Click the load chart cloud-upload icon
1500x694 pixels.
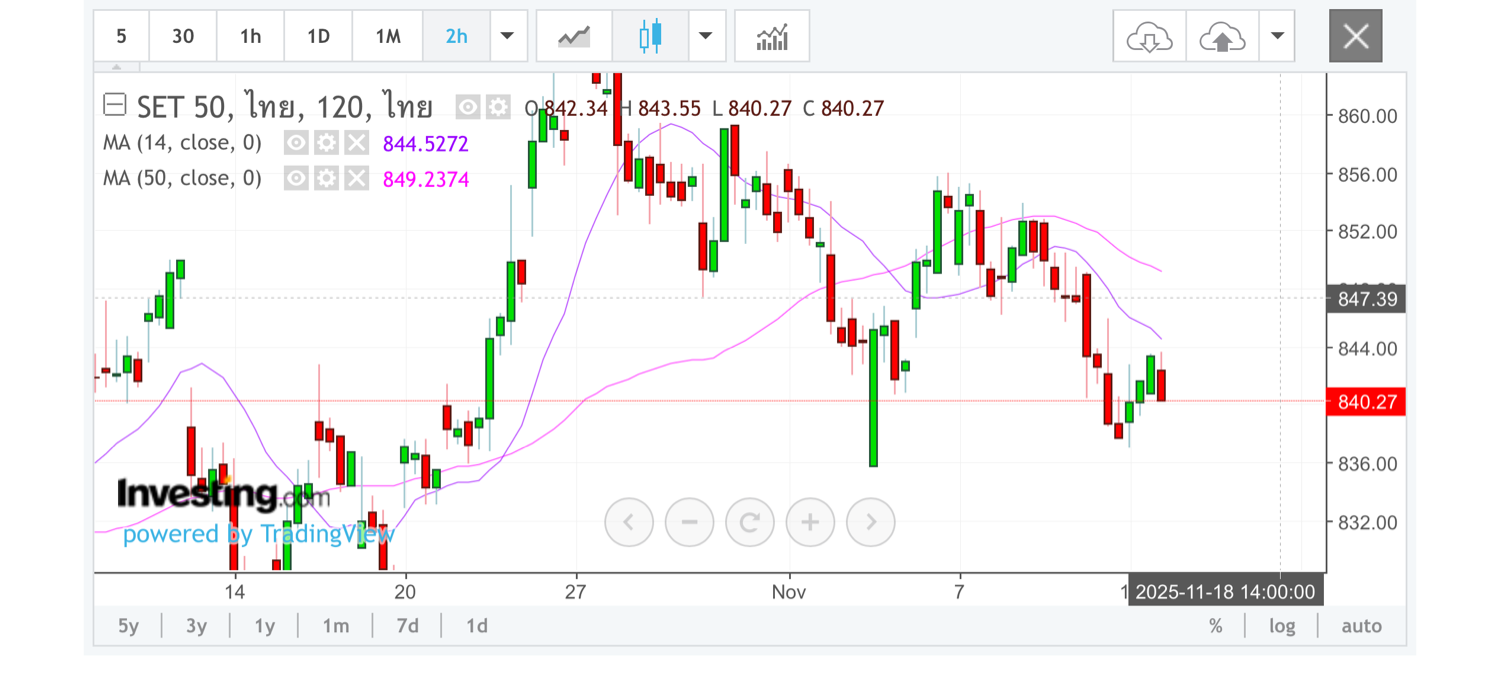1222,37
